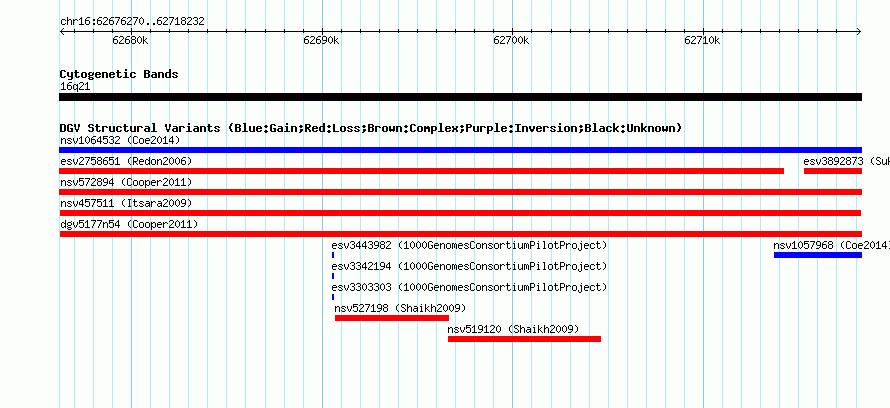The width and height of the screenshot is (890, 408).
Task: Open the nsv1064532 (Coe2014) label
Action: coord(120,140)
